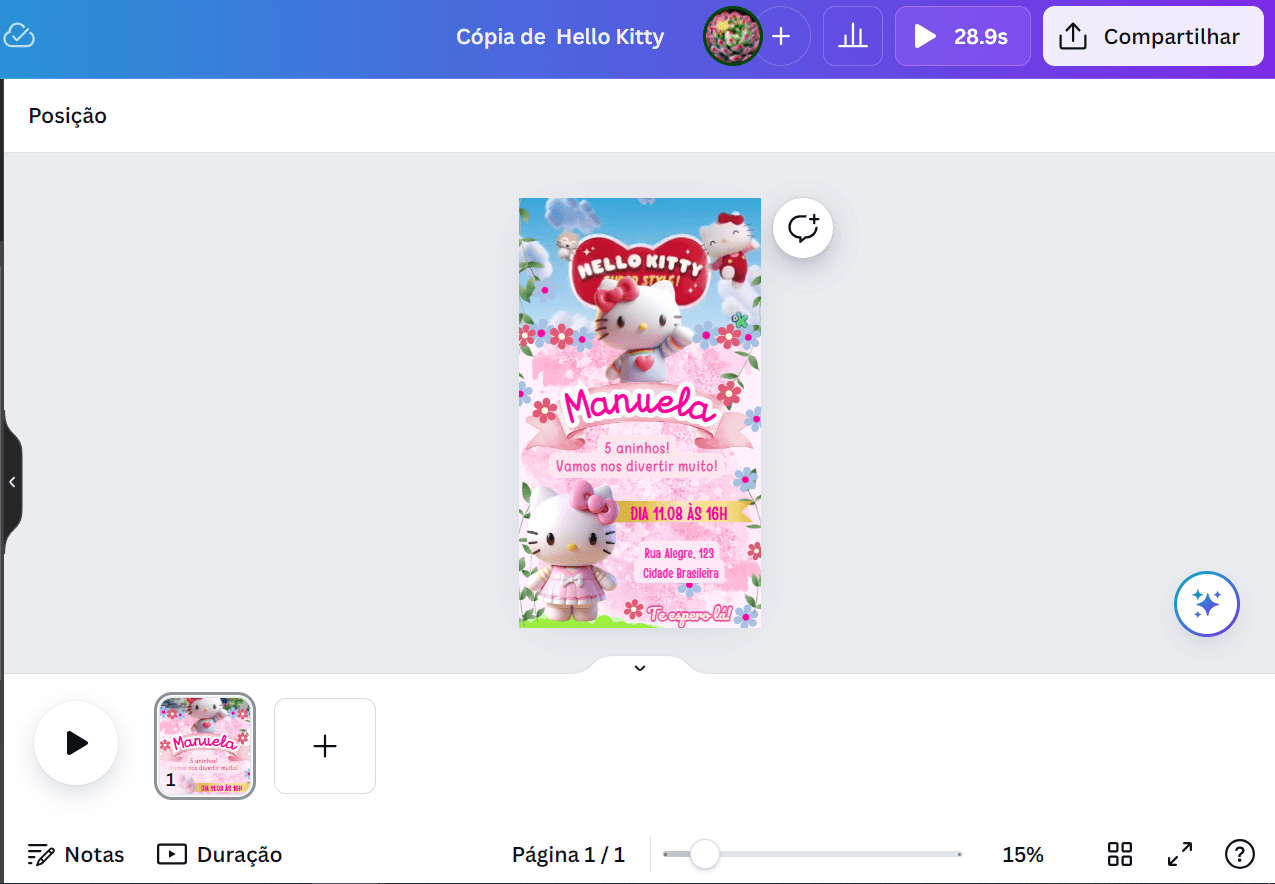Open the help question mark menu
The height and width of the screenshot is (884, 1275).
pos(1239,854)
